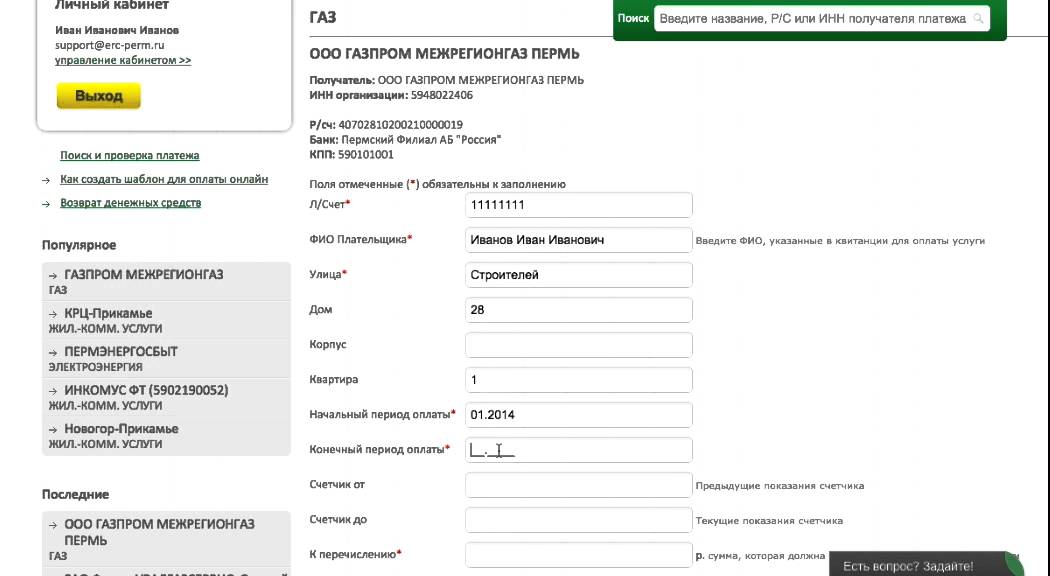Screen dimensions: 1050x576
Task: Click Конечный период оплаты field
Action: pyautogui.click(x=579, y=450)
